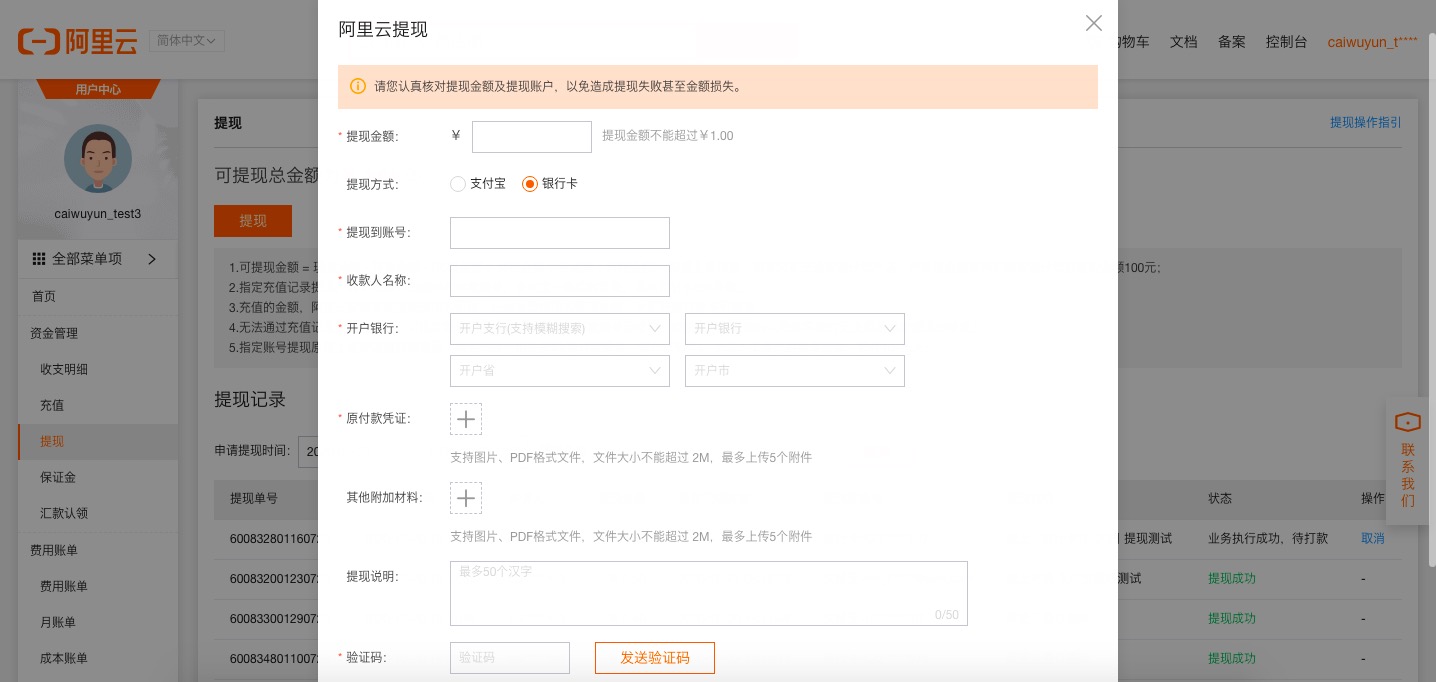Click the 收款人名称 input field
This screenshot has width=1436, height=682.
pyautogui.click(x=560, y=281)
